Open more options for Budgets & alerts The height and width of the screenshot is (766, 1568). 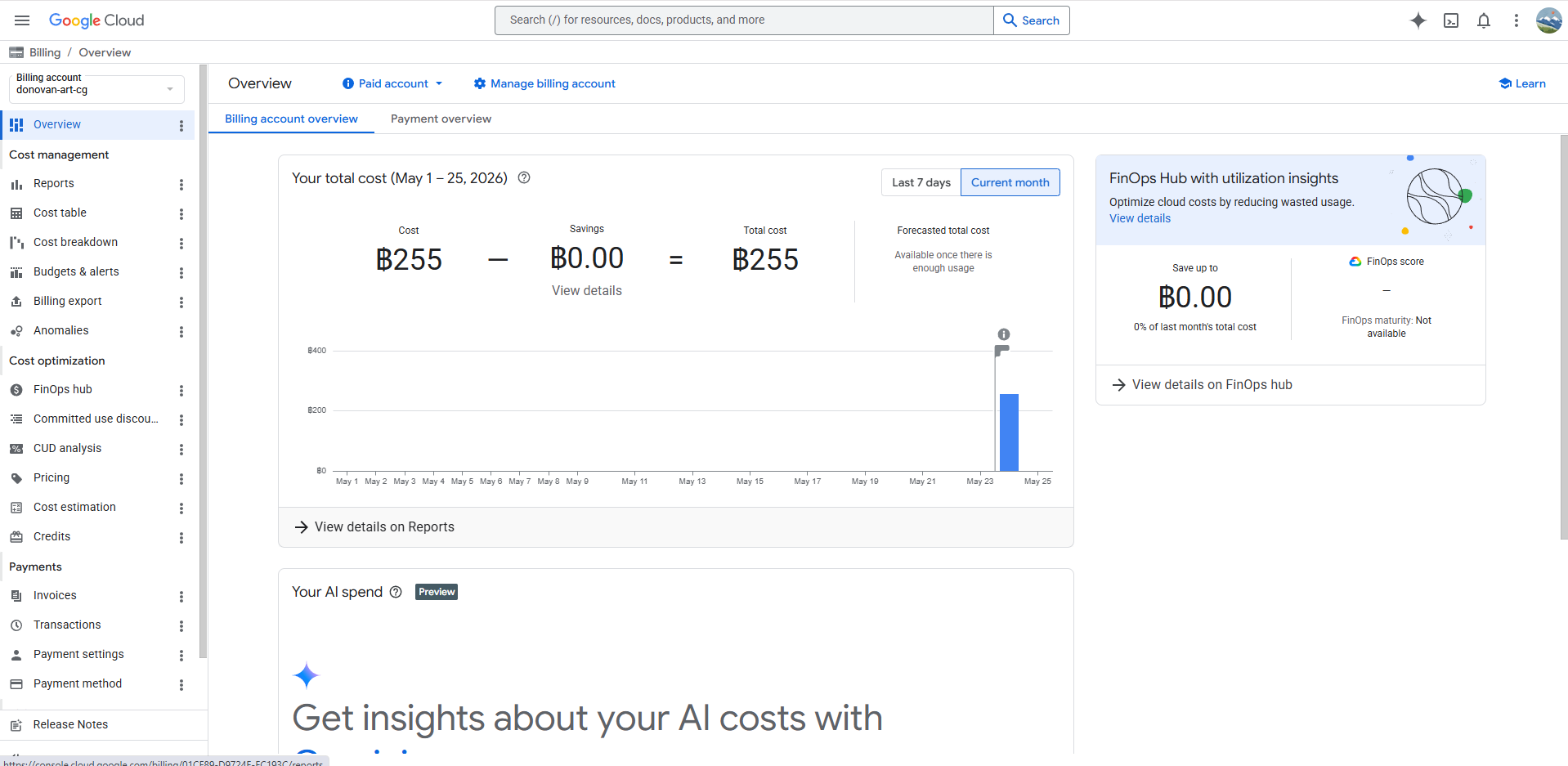pos(181,273)
